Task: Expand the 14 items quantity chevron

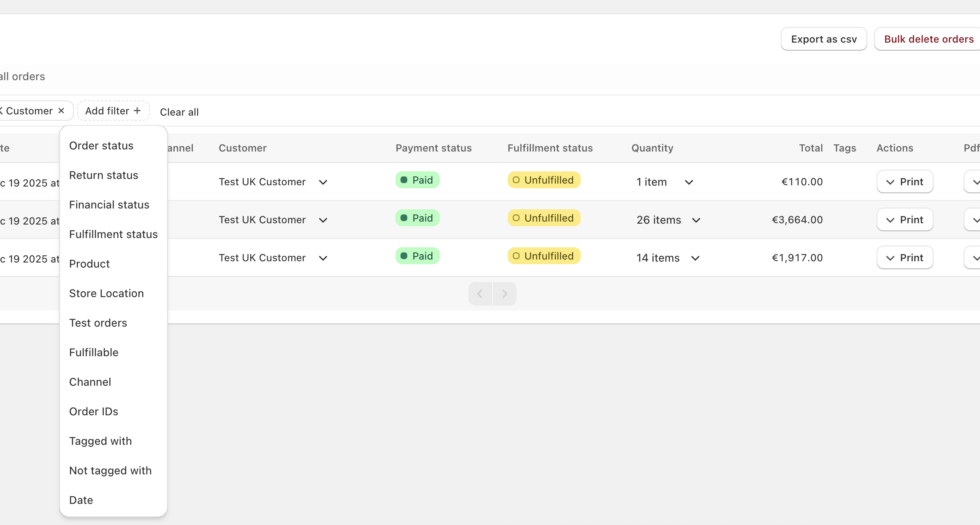Action: click(x=695, y=258)
